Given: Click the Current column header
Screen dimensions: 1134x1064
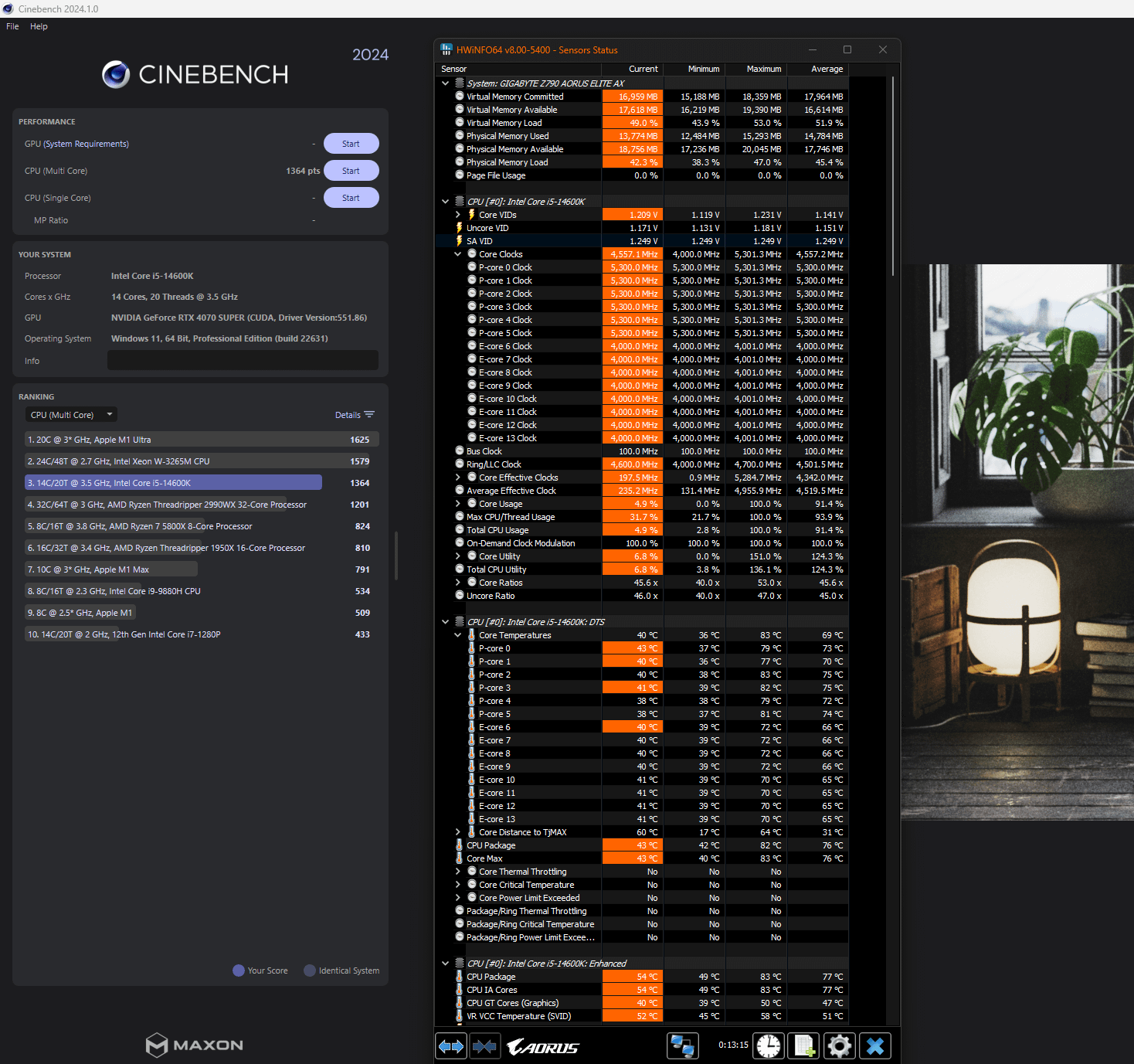Looking at the screenshot, I should click(x=633, y=69).
